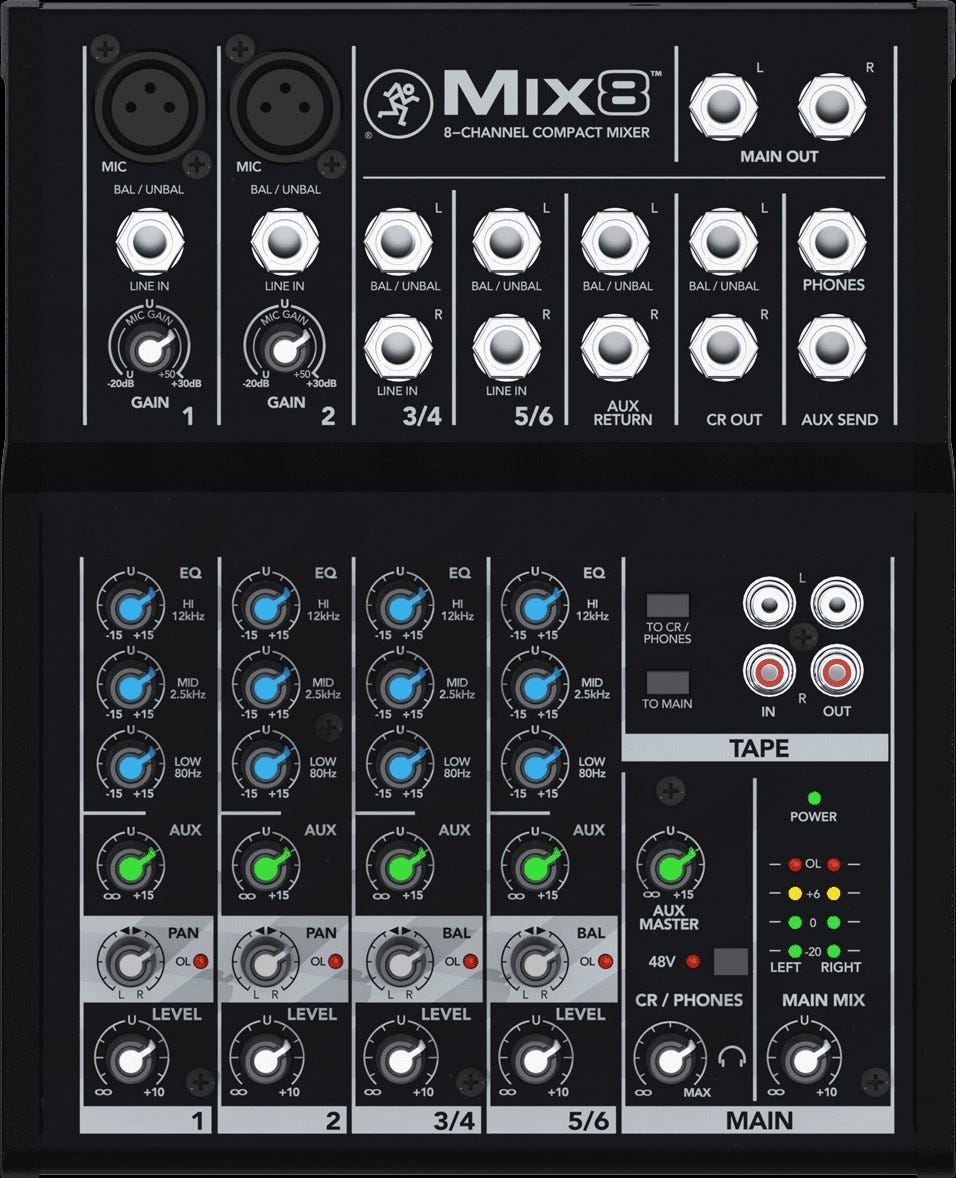Click the channel 1 HI 12kHz EQ knob
The image size is (956, 1178).
pyautogui.click(x=131, y=608)
